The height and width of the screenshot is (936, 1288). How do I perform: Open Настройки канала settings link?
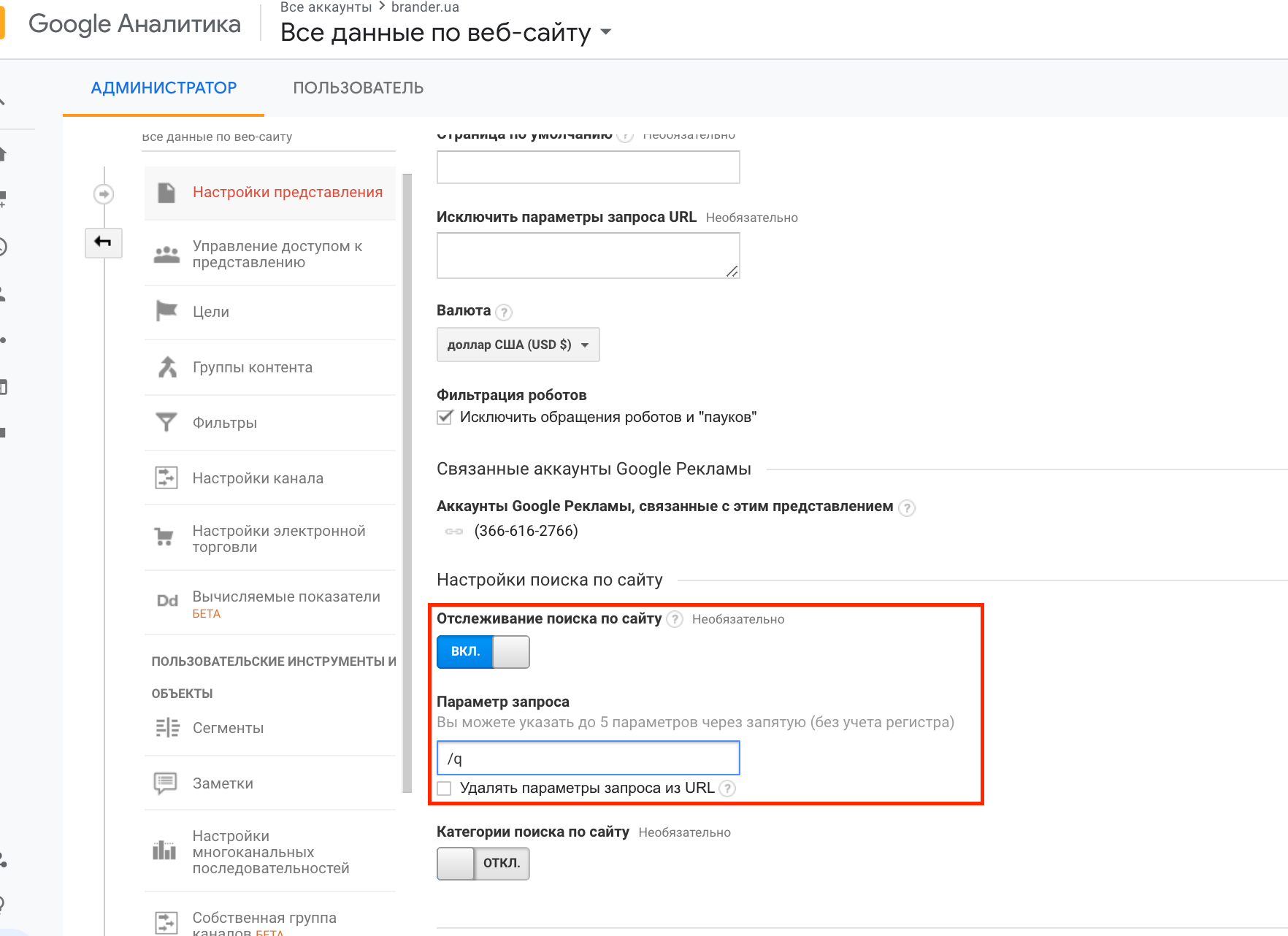(x=258, y=478)
